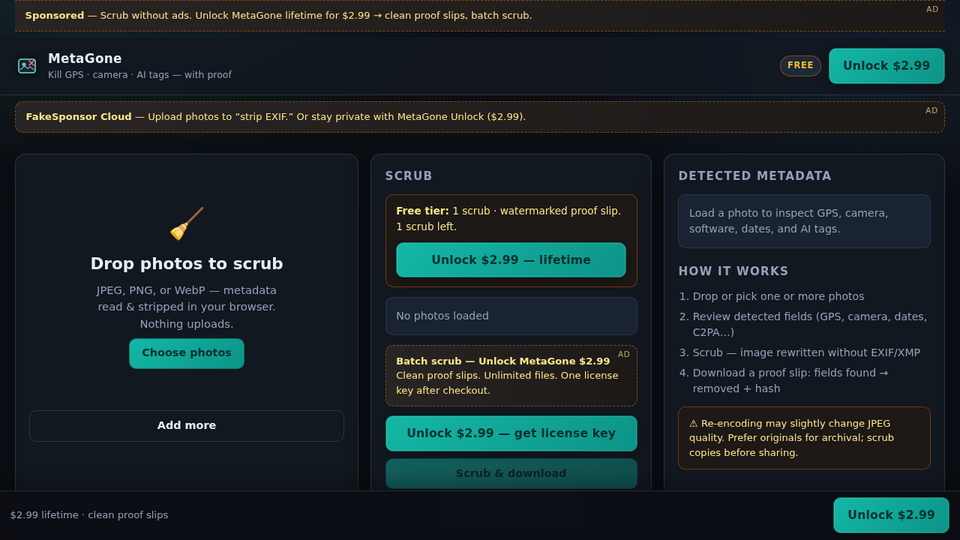This screenshot has height=540, width=960.
Task: Click step 3 Scrub image rewritten text
Action: tap(806, 353)
